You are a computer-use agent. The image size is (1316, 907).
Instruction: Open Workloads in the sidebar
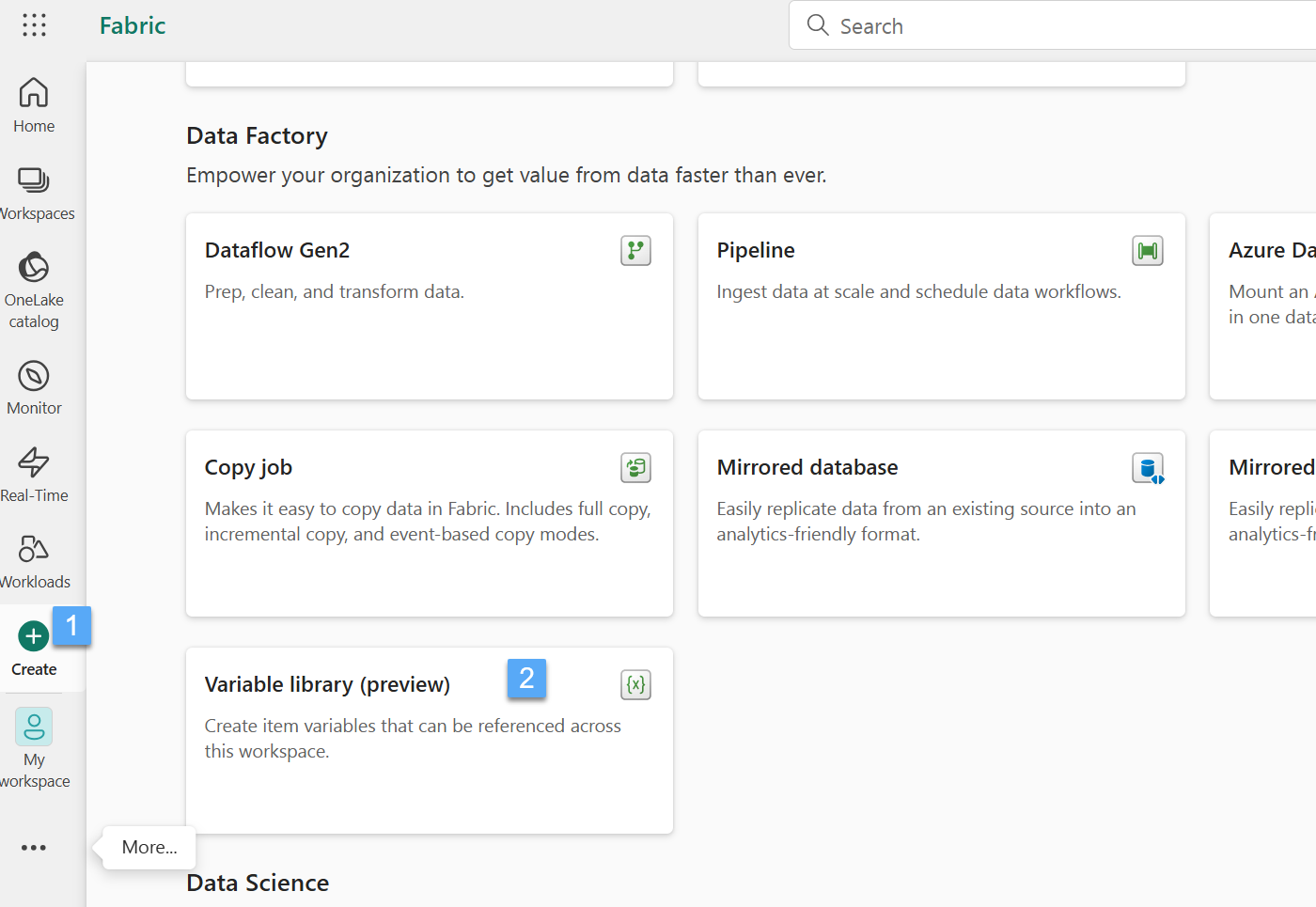tap(34, 561)
